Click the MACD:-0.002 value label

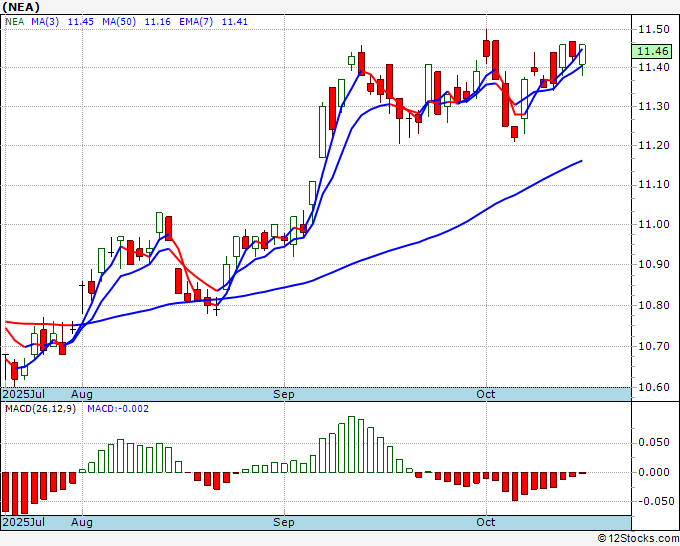(x=118, y=409)
